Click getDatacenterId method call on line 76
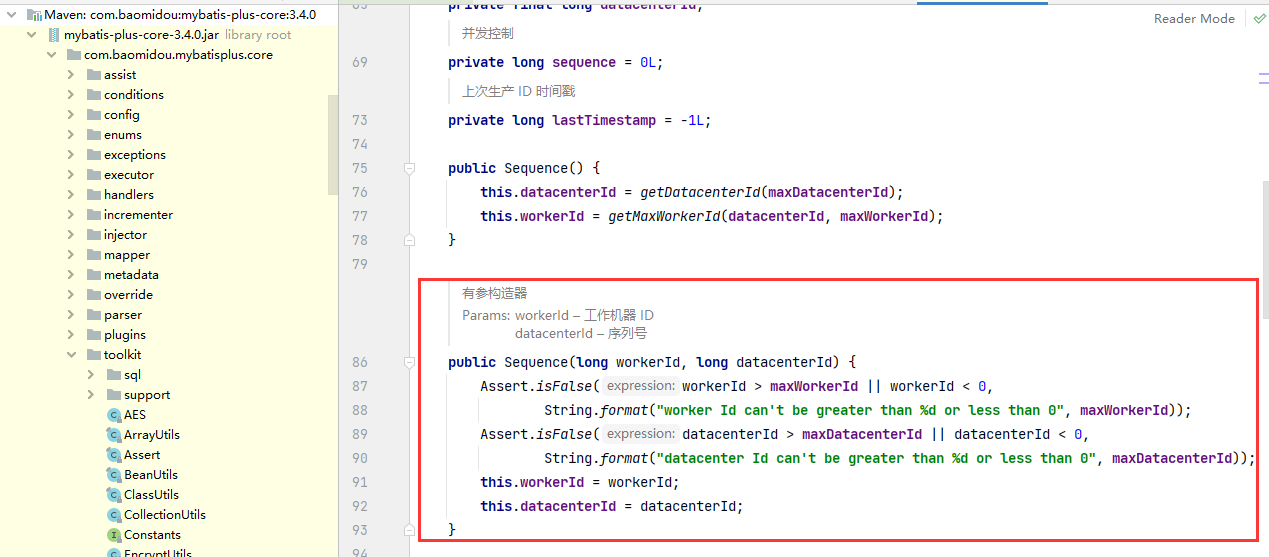 [x=699, y=192]
